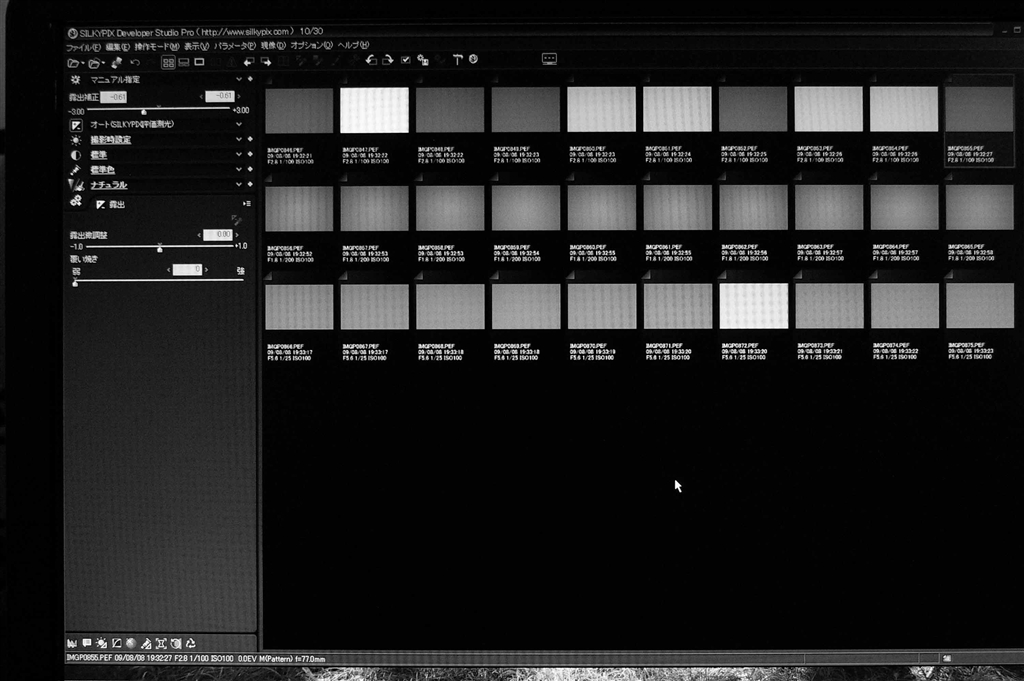This screenshot has width=1024, height=681.
Task: Click the diamond button beside マニュアル指定
Action: [x=250, y=79]
